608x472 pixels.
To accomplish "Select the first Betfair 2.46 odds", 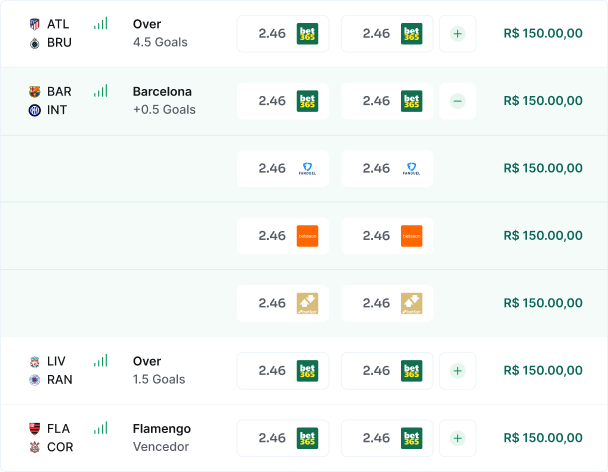I will pos(283,304).
